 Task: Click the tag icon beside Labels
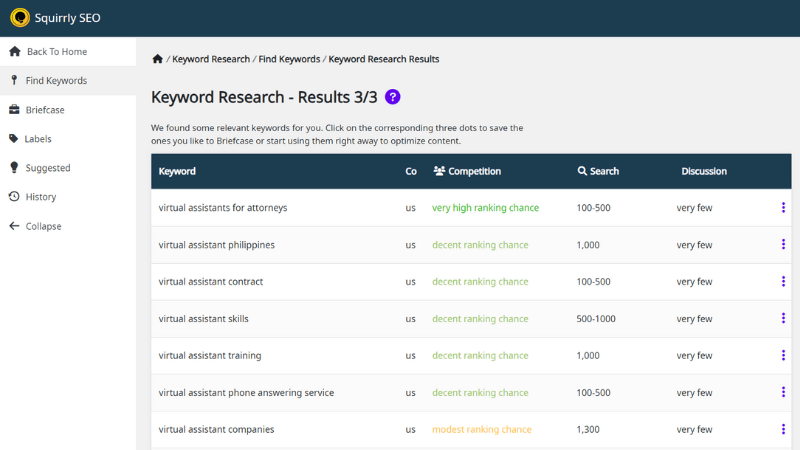pos(14,138)
